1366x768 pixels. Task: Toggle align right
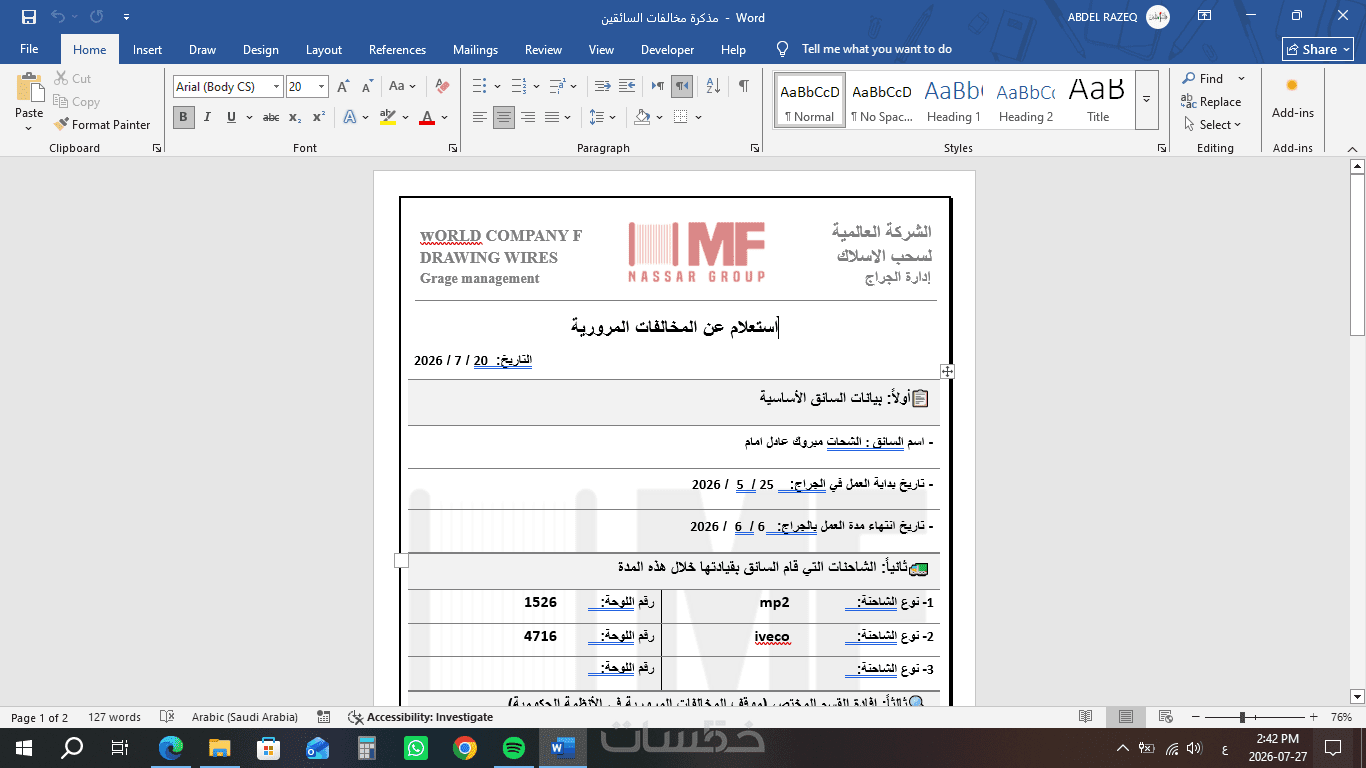coord(527,117)
